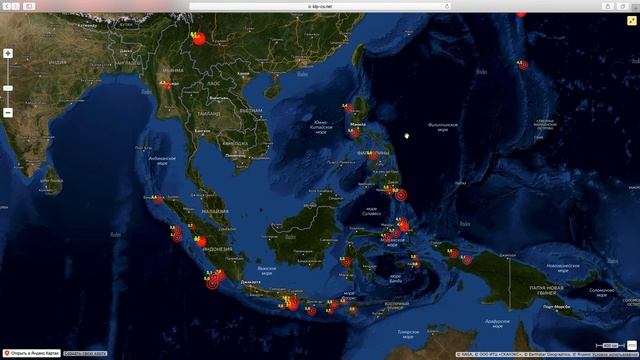This screenshot has height=360, width=640.
Task: Select large red marker in central Sumatra
Action: coord(201,242)
